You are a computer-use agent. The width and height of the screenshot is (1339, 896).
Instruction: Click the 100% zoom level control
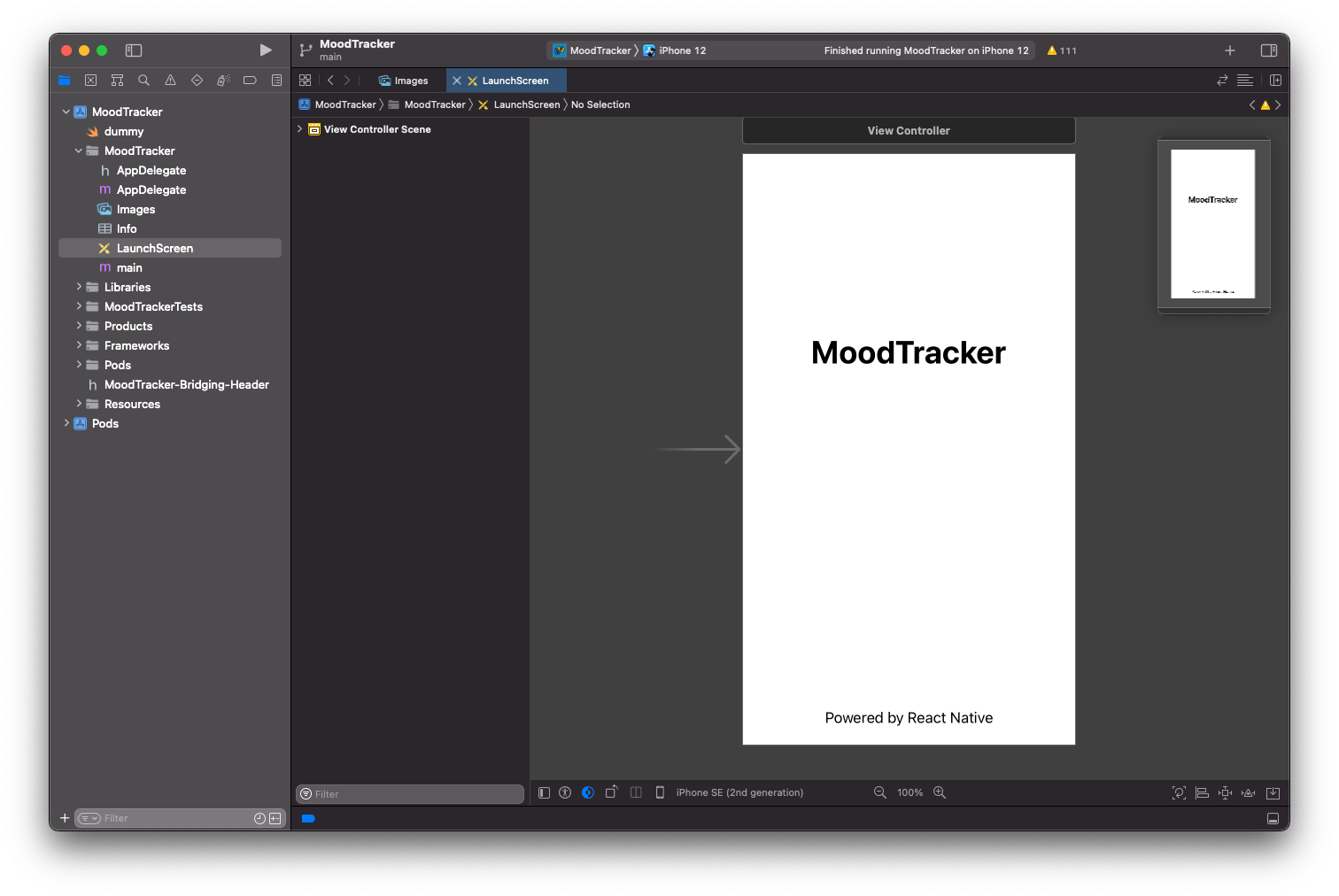click(x=909, y=792)
